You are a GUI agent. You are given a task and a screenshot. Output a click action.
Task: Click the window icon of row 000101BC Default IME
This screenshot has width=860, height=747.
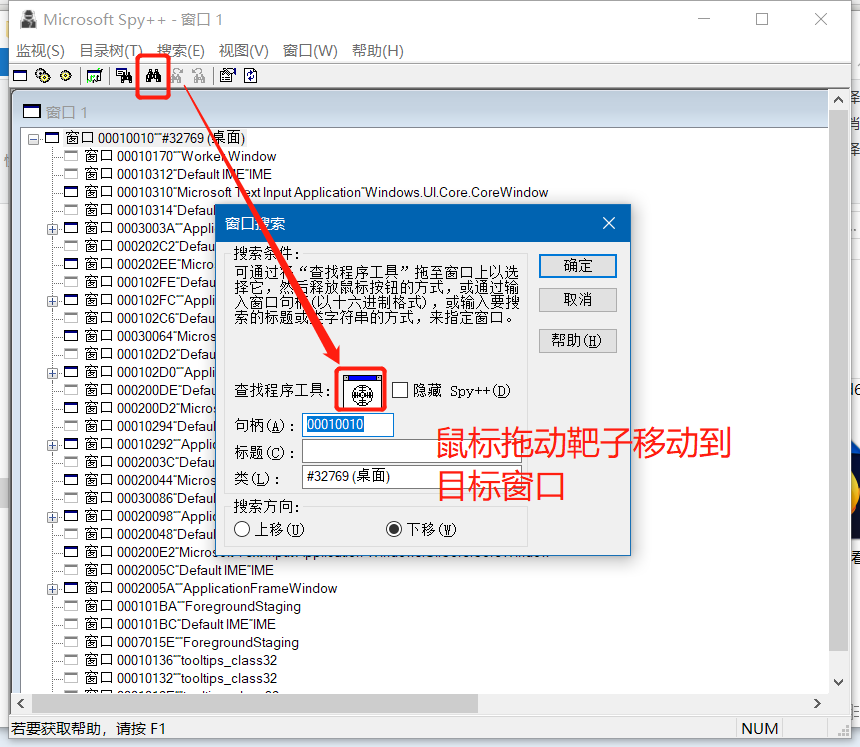pyautogui.click(x=71, y=624)
